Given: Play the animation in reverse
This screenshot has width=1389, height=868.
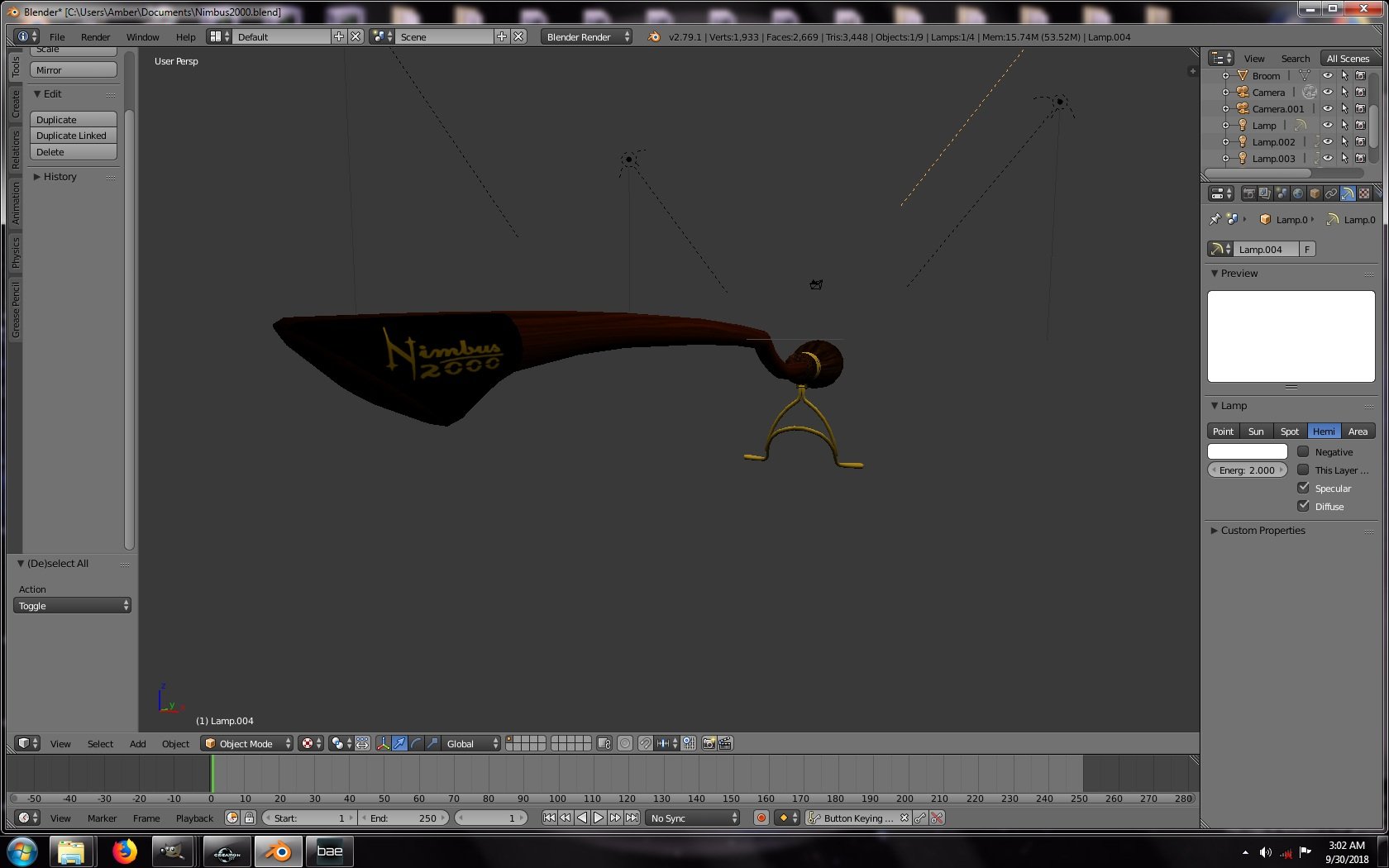Looking at the screenshot, I should 582,818.
